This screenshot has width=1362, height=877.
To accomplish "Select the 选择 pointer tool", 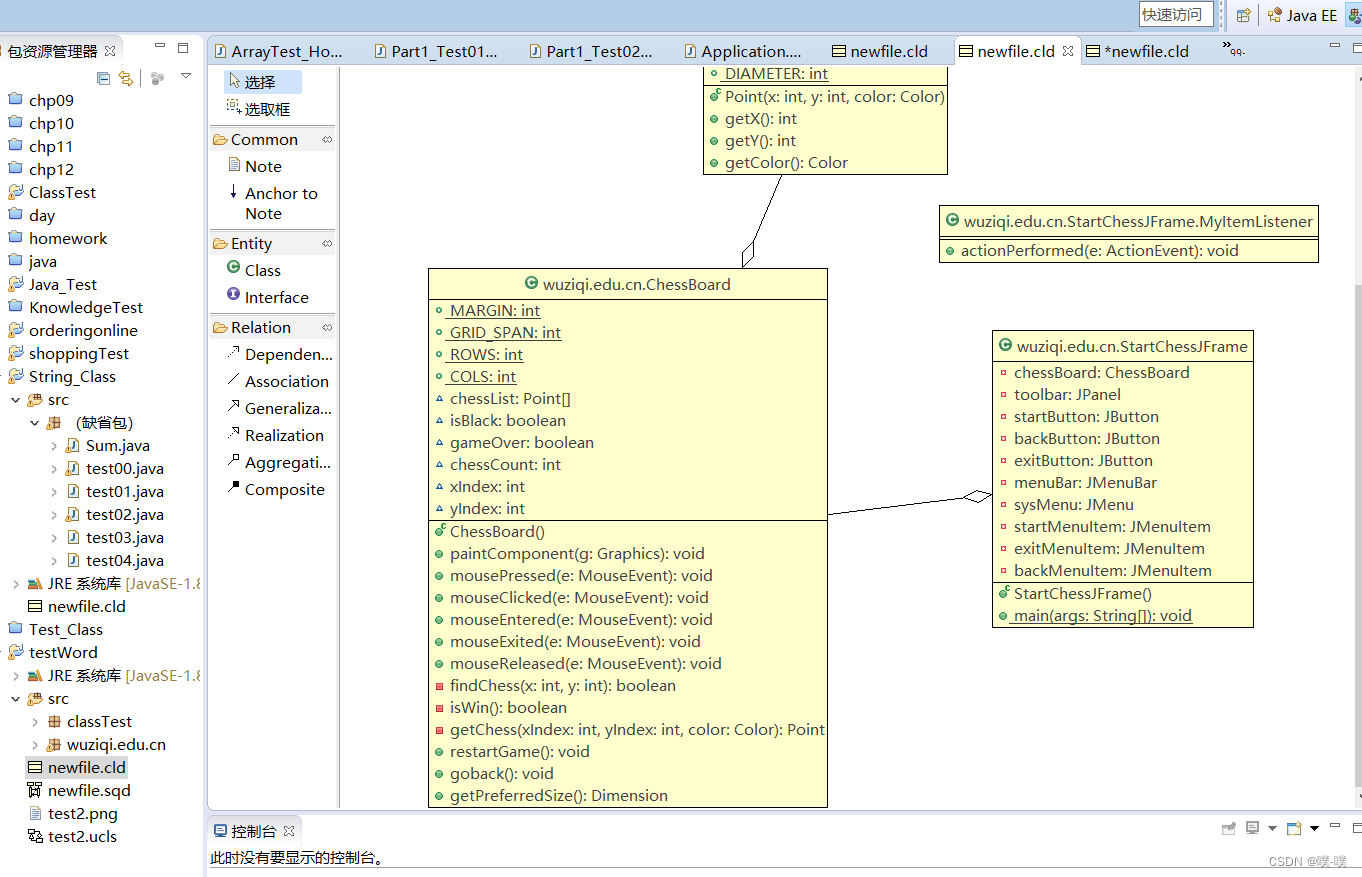I will click(x=263, y=82).
